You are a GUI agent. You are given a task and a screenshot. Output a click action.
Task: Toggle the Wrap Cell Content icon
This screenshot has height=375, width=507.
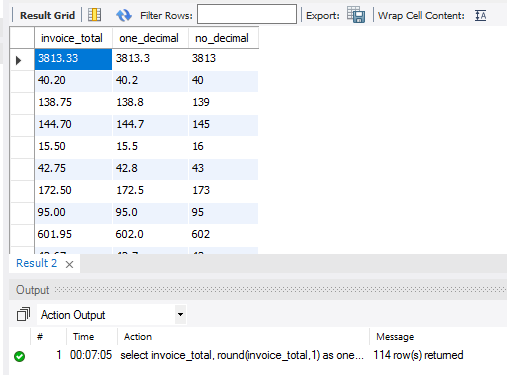click(480, 15)
